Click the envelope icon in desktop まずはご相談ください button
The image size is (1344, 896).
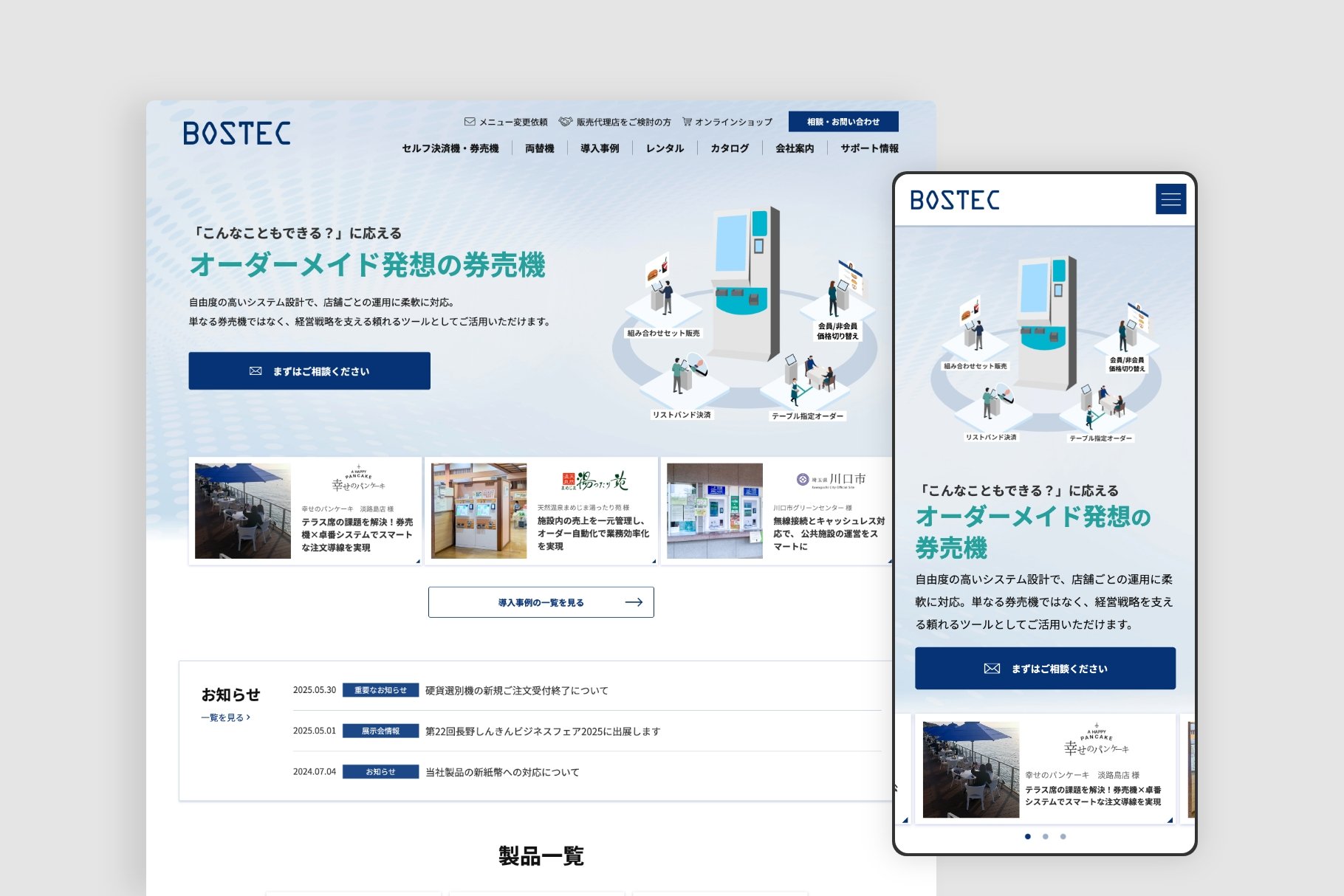tap(256, 371)
